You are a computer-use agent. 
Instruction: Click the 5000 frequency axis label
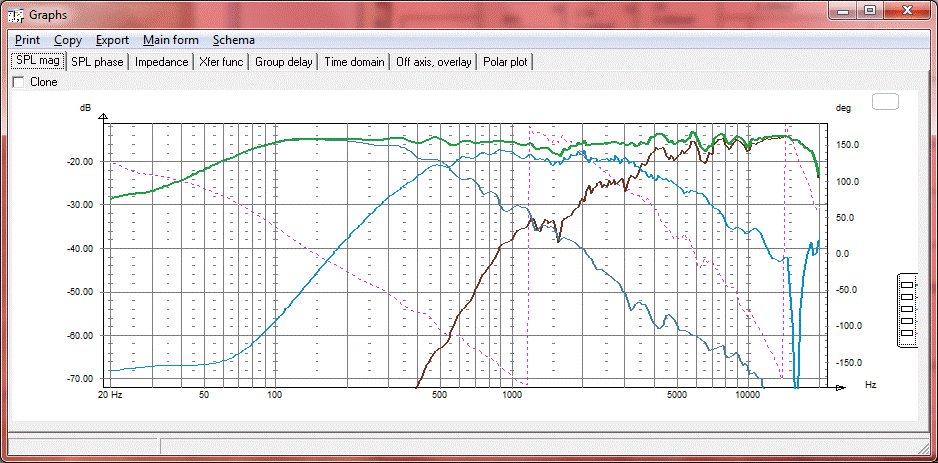pos(677,395)
